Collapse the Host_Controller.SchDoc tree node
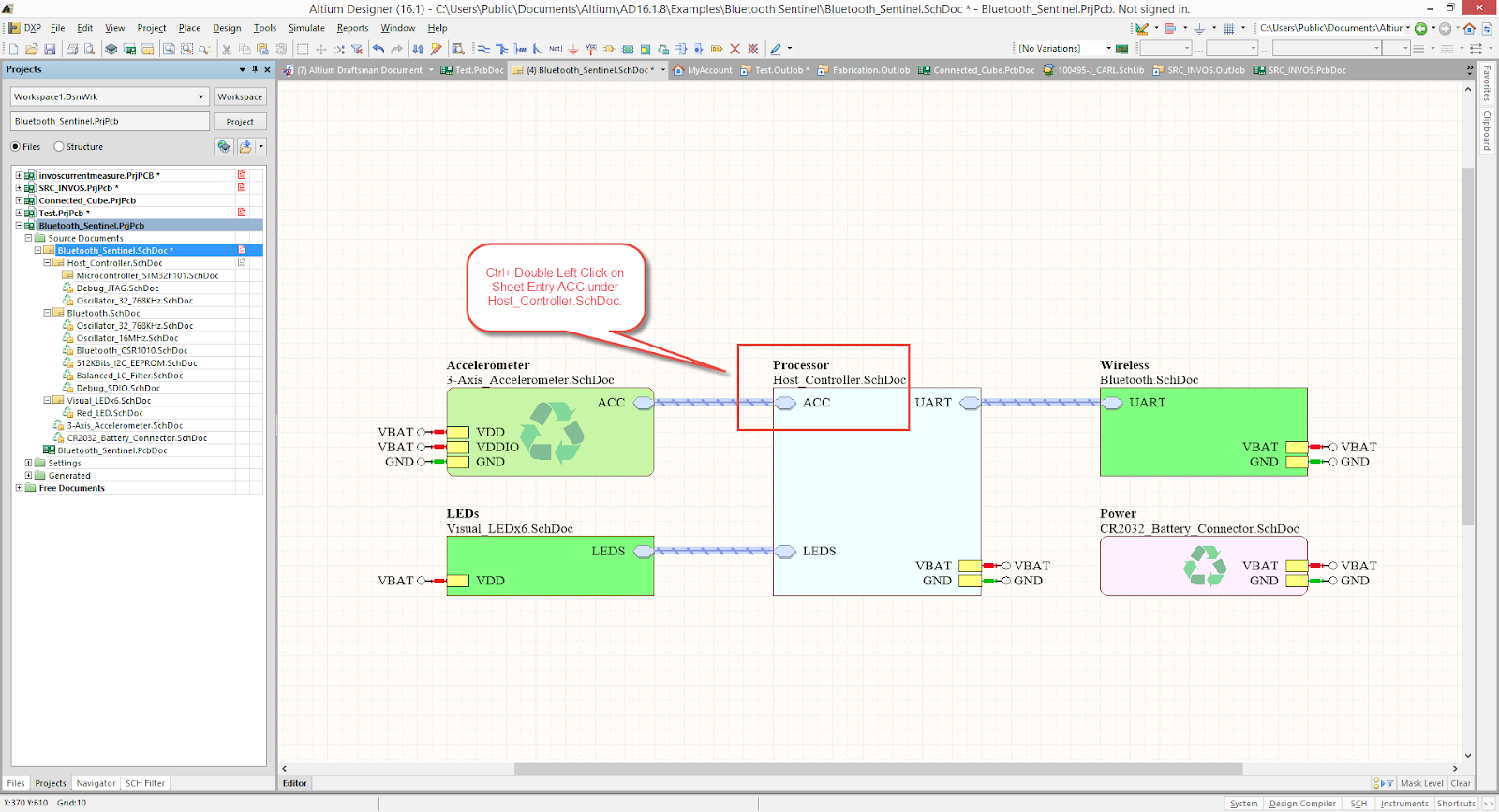The height and width of the screenshot is (812, 1499). pyautogui.click(x=47, y=263)
